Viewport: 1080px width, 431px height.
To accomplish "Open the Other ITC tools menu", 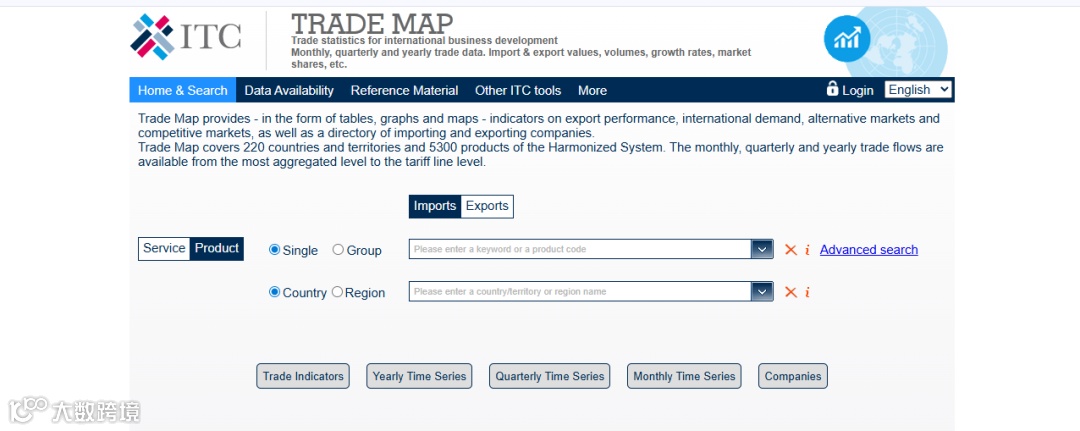I will click(518, 90).
